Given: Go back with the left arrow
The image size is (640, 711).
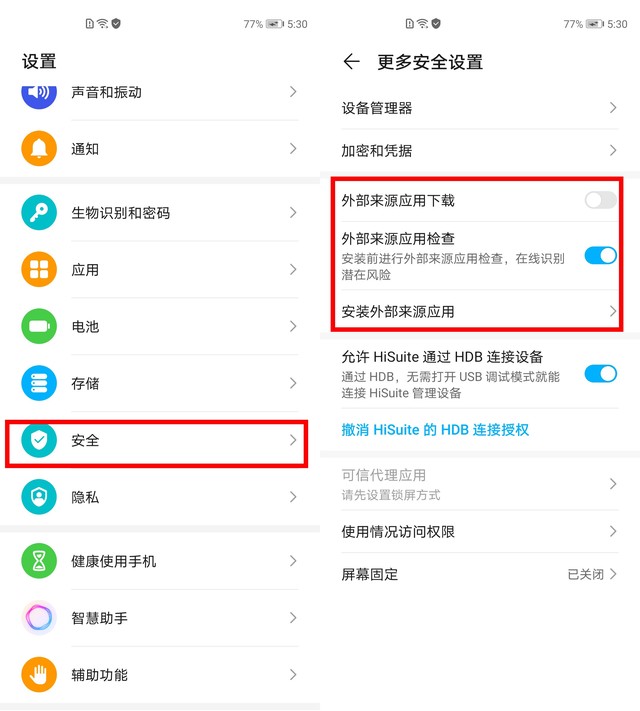Looking at the screenshot, I should tap(352, 61).
